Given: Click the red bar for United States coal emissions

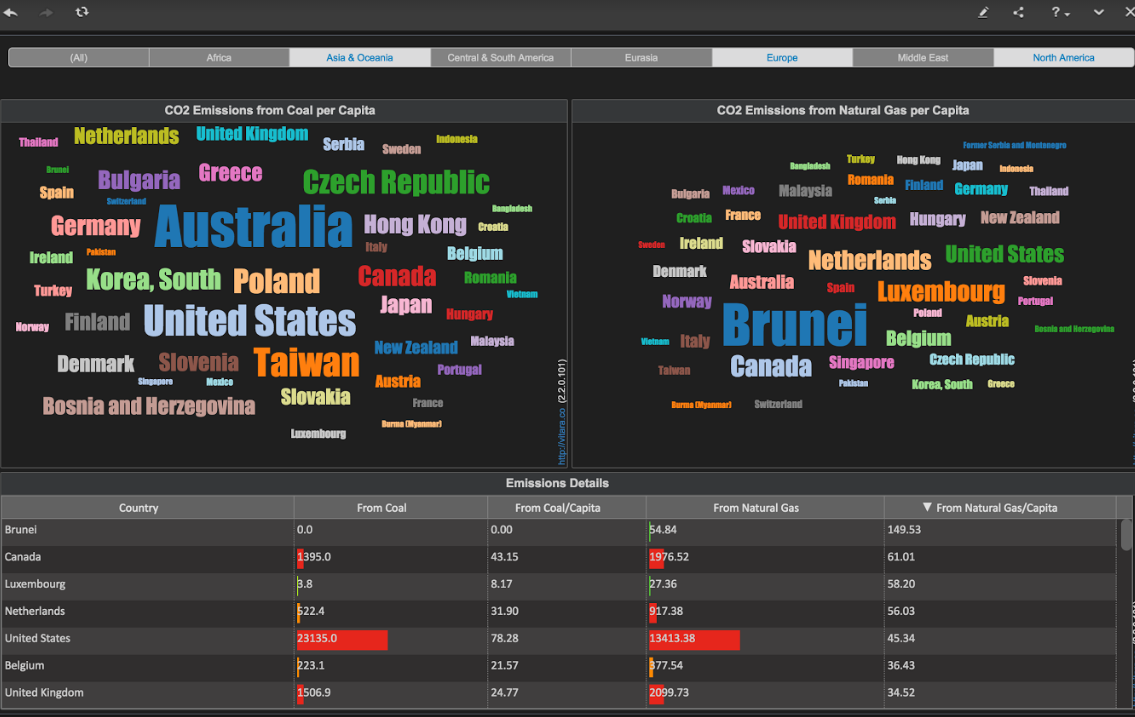Looking at the screenshot, I should (341, 639).
